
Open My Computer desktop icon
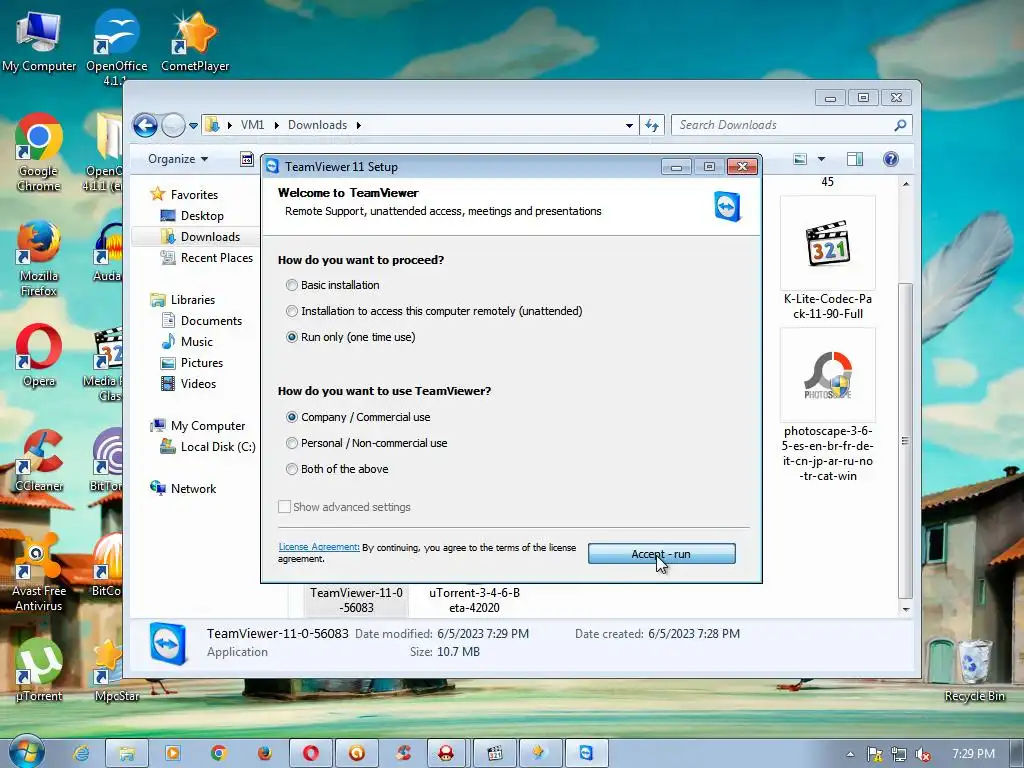point(39,40)
